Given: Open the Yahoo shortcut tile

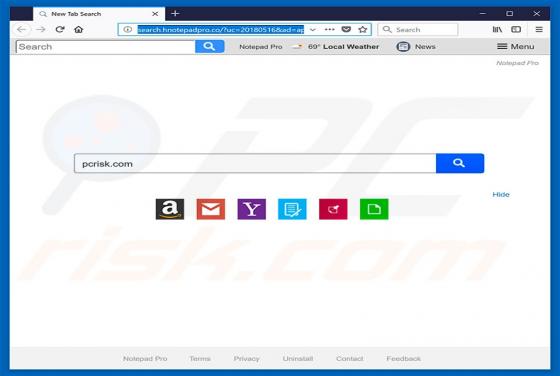Looking at the screenshot, I should pos(252,209).
